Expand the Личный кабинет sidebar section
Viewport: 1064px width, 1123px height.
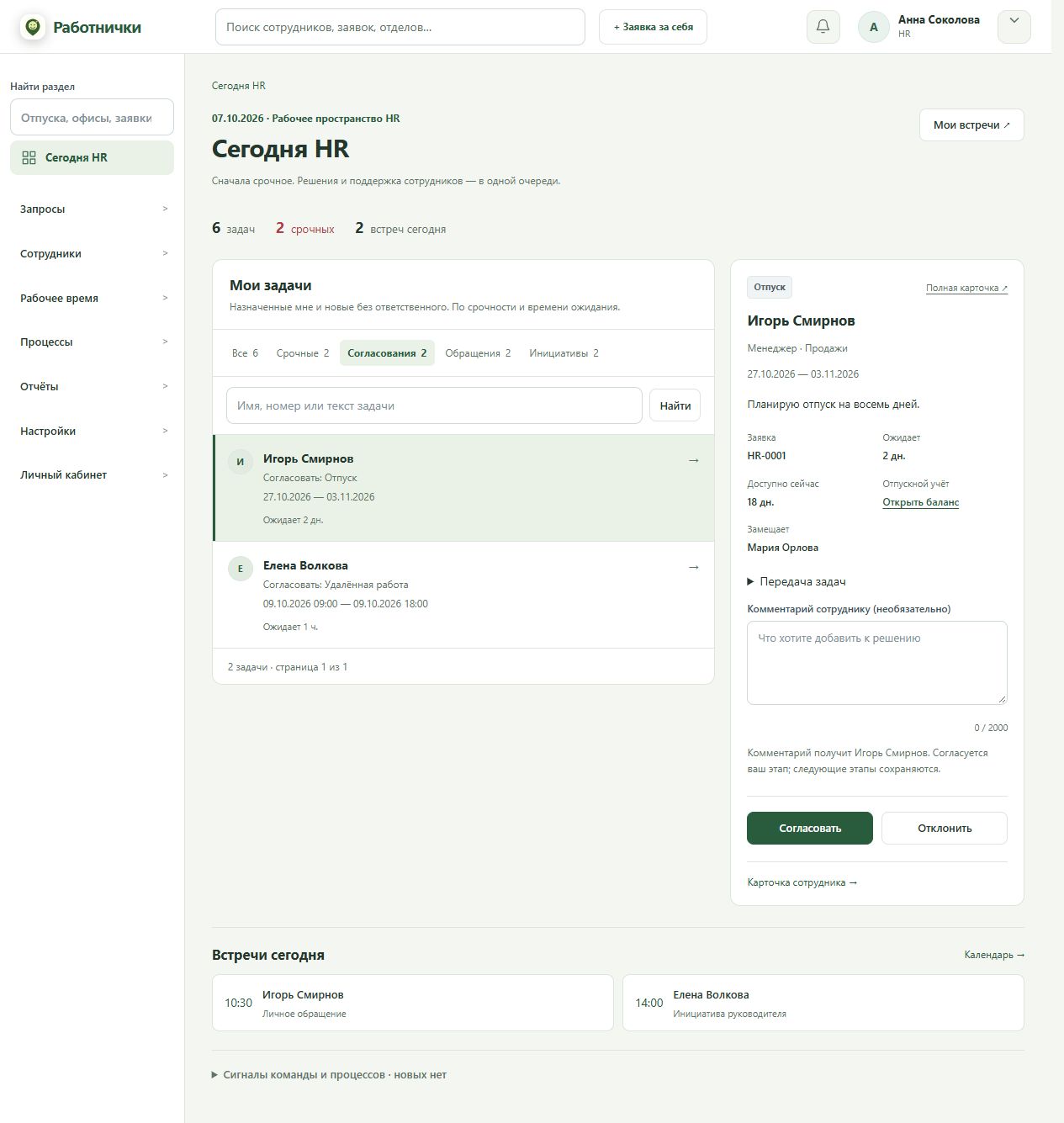(x=92, y=474)
